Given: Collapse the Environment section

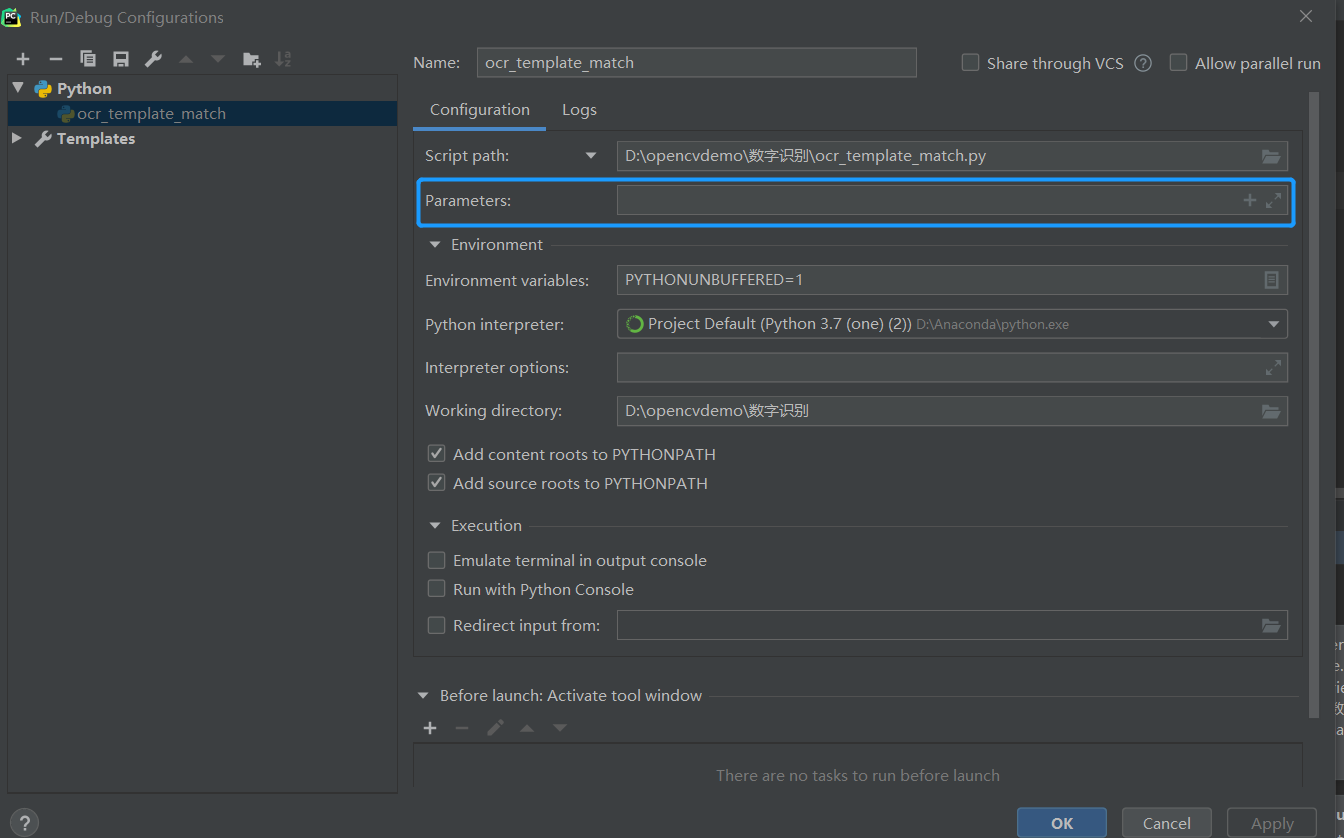Looking at the screenshot, I should click(x=435, y=244).
